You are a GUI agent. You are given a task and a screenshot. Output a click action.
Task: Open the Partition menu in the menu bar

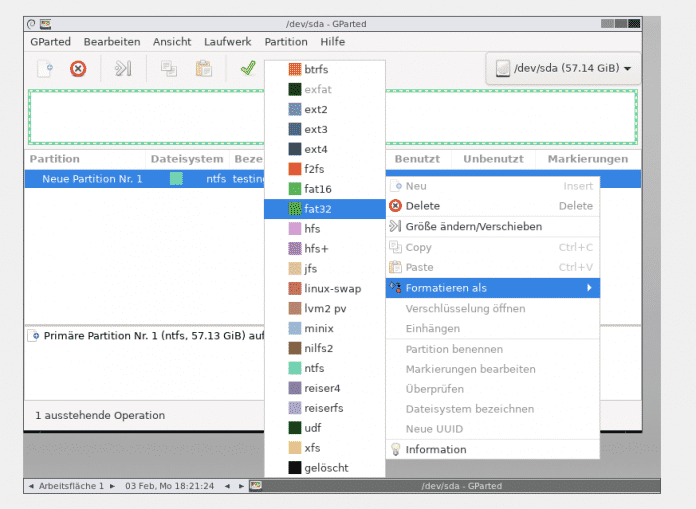(286, 42)
